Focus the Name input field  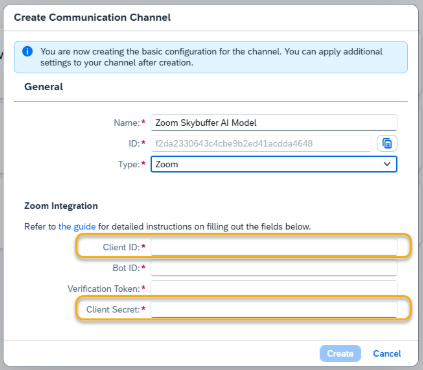coord(274,123)
